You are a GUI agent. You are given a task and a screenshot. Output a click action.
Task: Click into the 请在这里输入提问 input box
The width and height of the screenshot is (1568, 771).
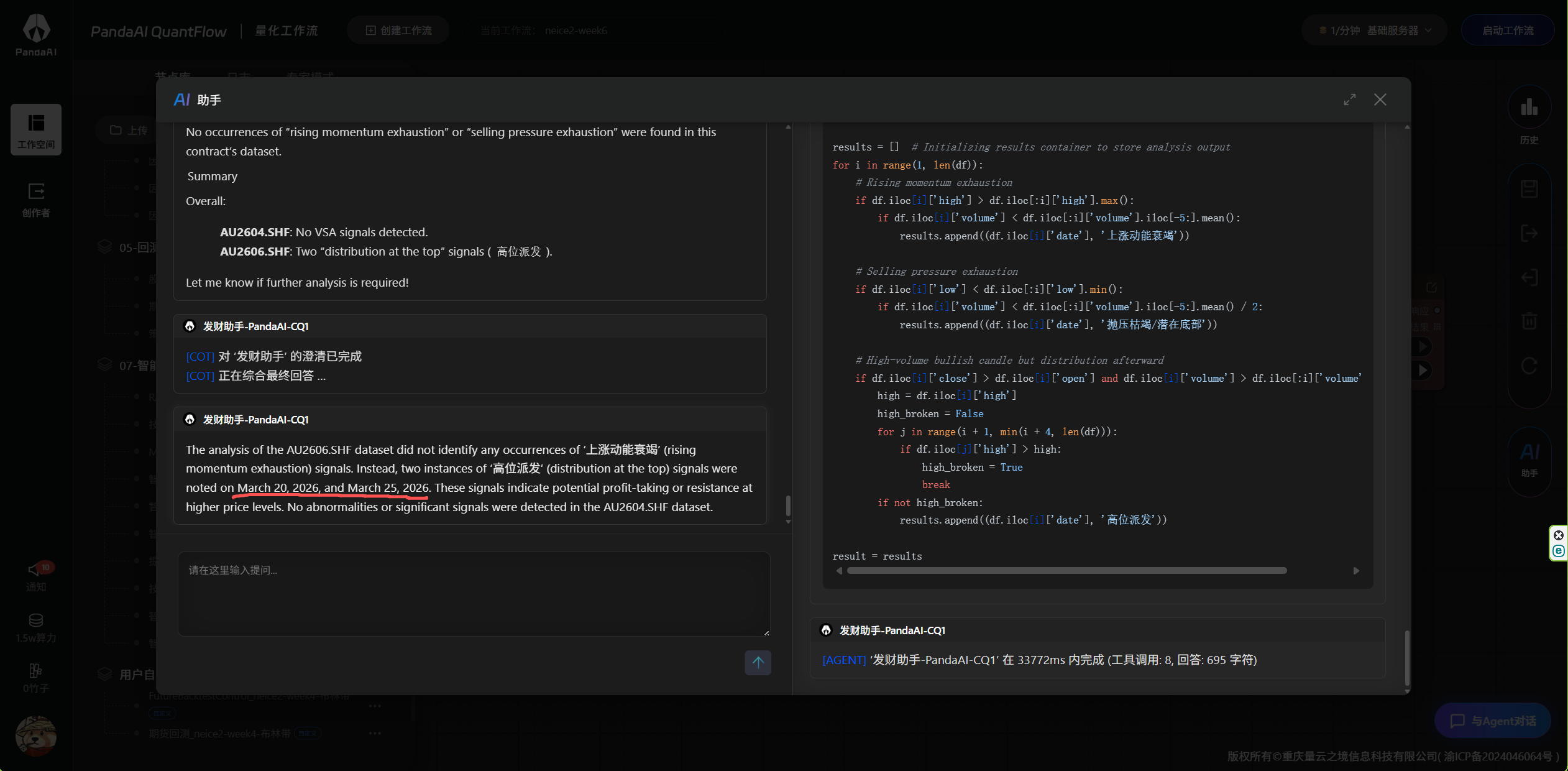pyautogui.click(x=474, y=593)
